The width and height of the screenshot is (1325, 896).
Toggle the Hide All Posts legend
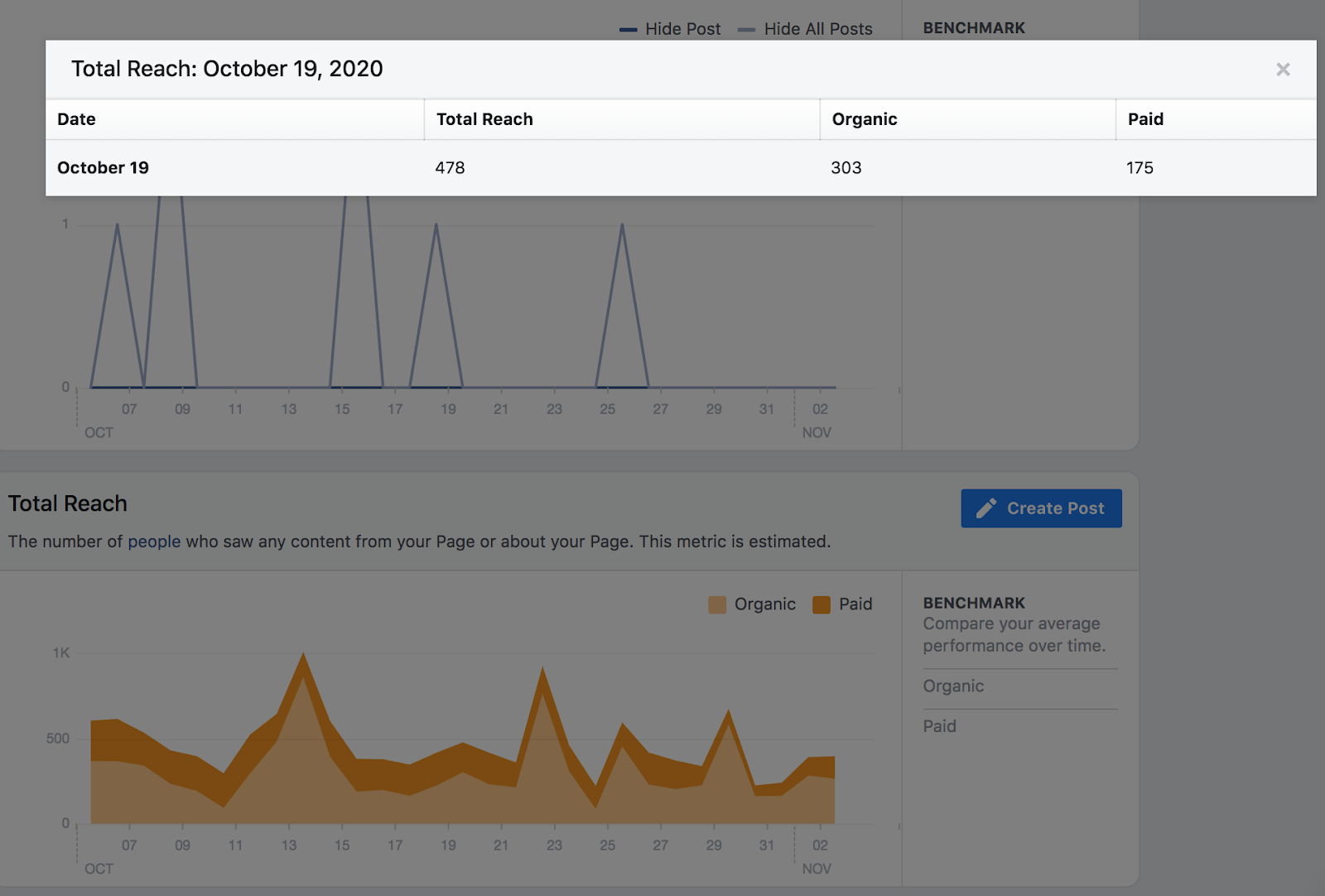tap(805, 29)
